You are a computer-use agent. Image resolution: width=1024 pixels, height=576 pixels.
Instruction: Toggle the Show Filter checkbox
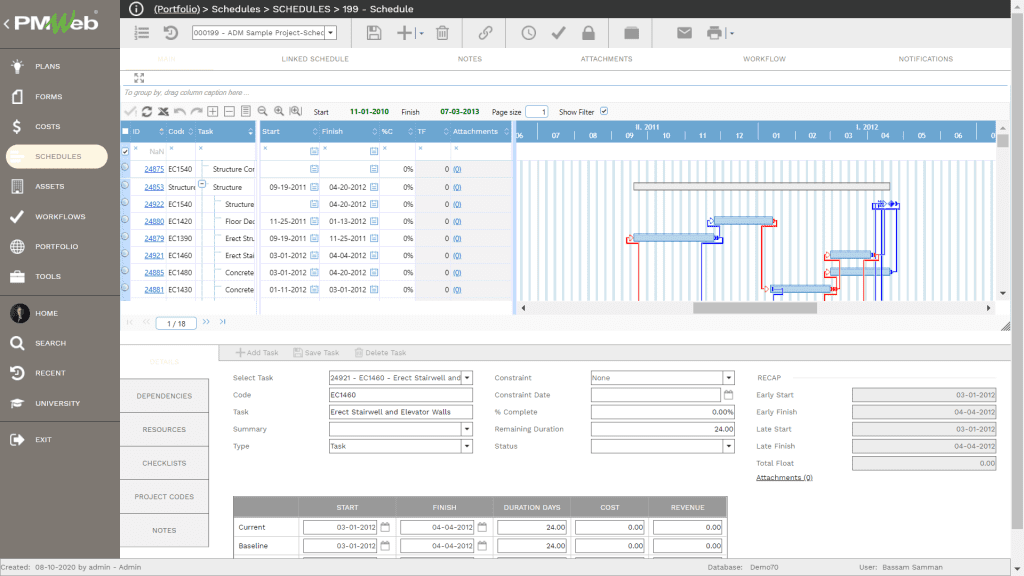point(604,112)
